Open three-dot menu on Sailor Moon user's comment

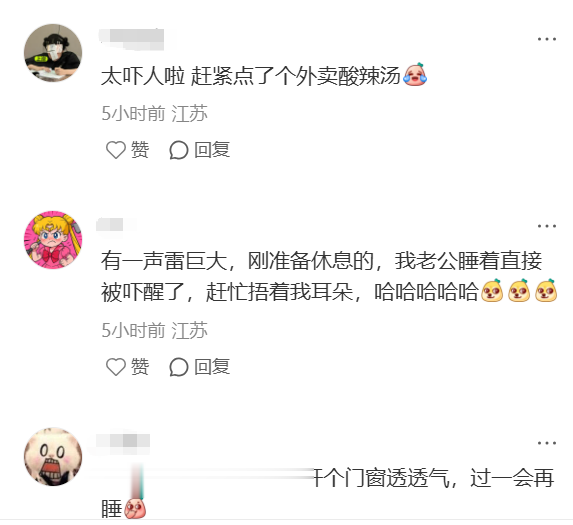(x=547, y=226)
